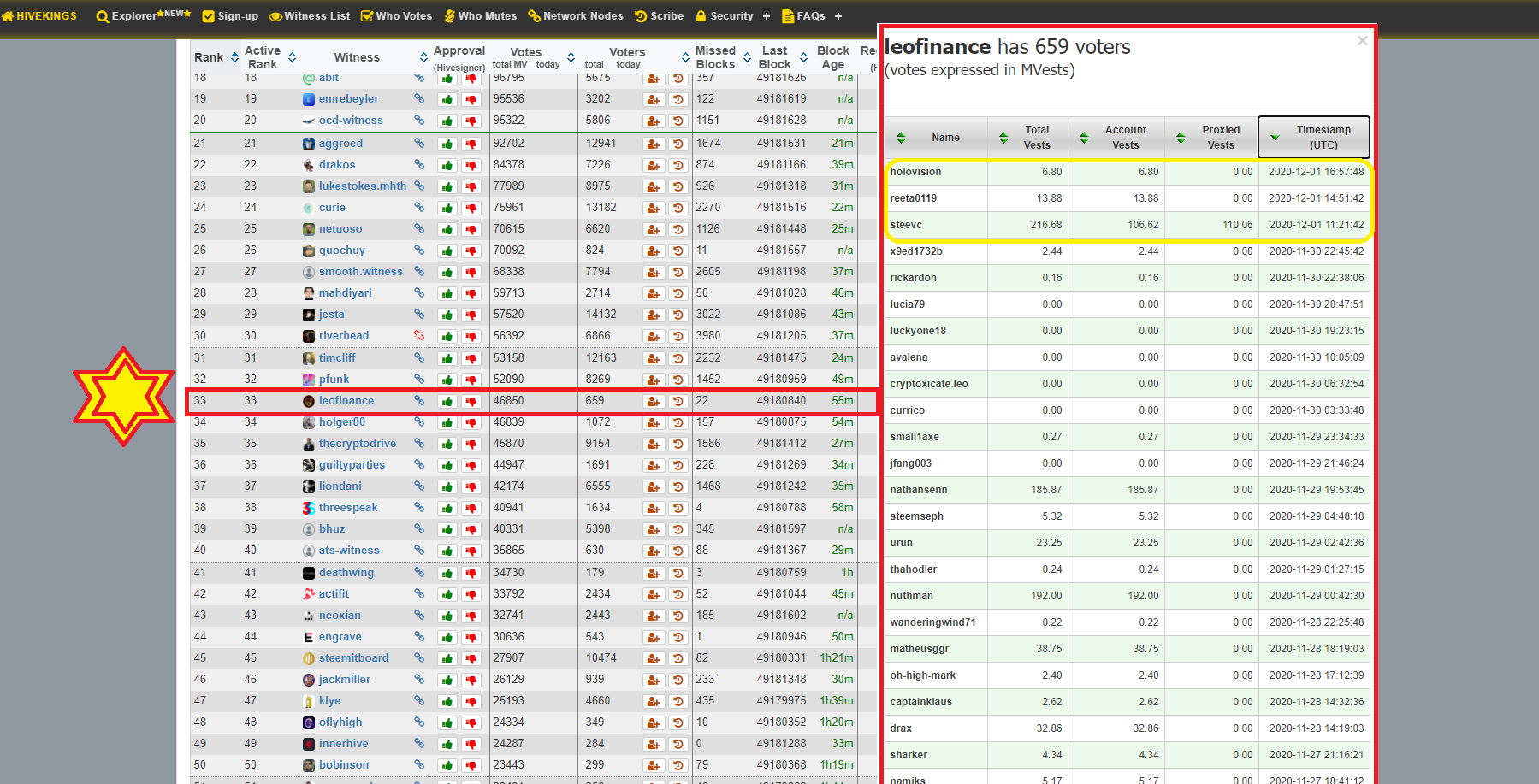Image resolution: width=1539 pixels, height=784 pixels.
Task: Click thumbs-down icon for engrave
Action: 471,637
